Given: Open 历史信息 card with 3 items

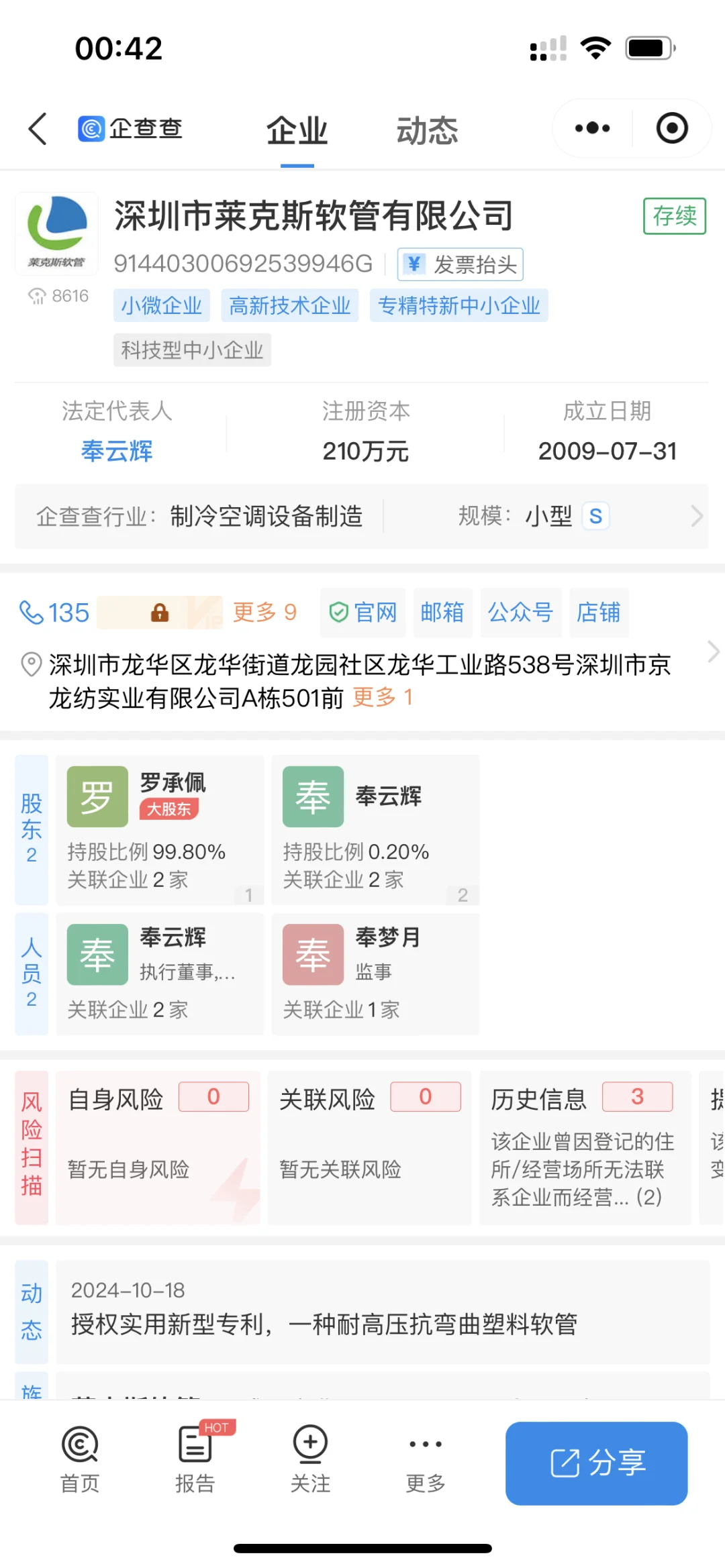Looking at the screenshot, I should click(585, 1147).
